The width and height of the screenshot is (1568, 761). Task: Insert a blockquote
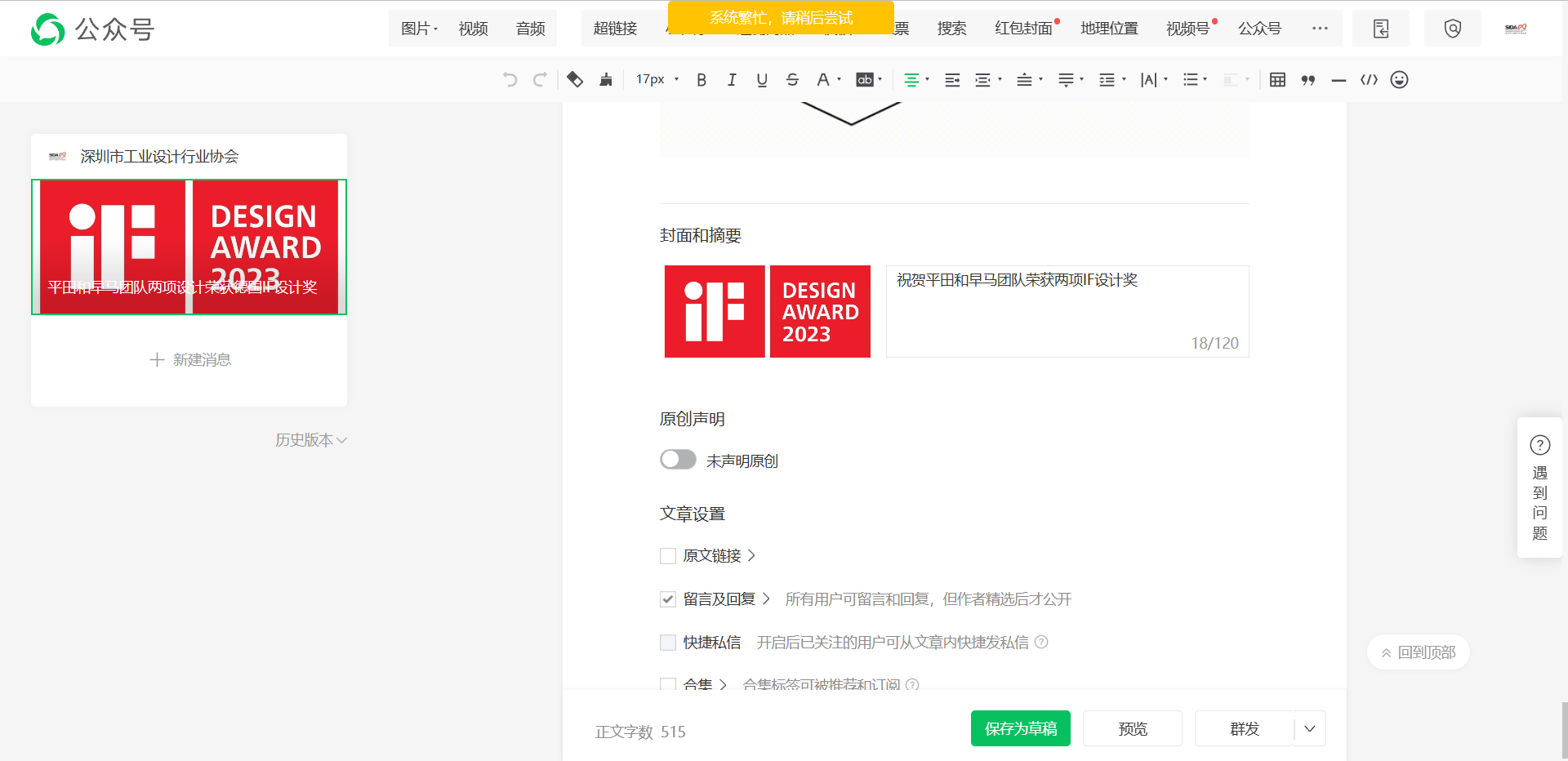click(1308, 80)
